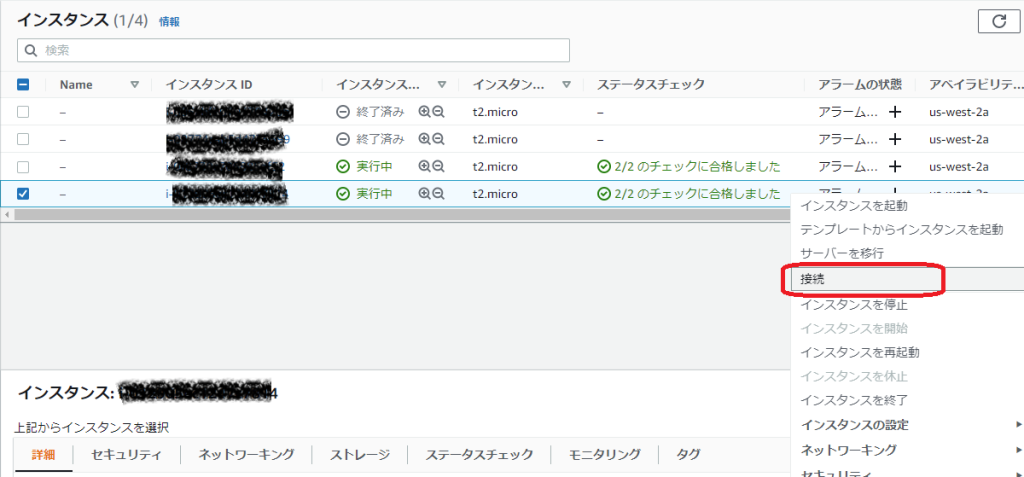The height and width of the screenshot is (477, 1024).
Task: Add alarm with plus icon in first row
Action: coord(896,113)
